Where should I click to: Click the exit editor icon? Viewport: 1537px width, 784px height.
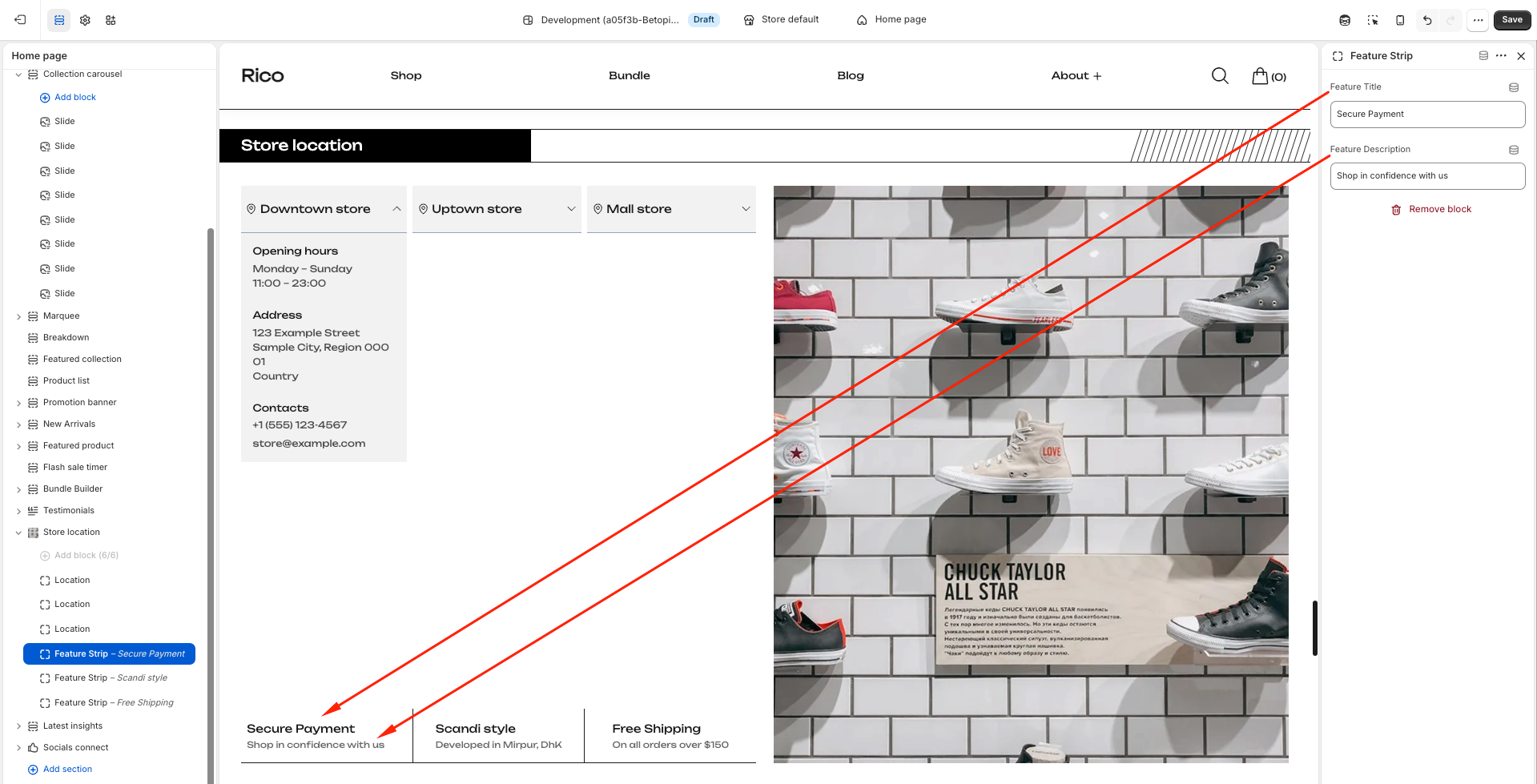21,20
